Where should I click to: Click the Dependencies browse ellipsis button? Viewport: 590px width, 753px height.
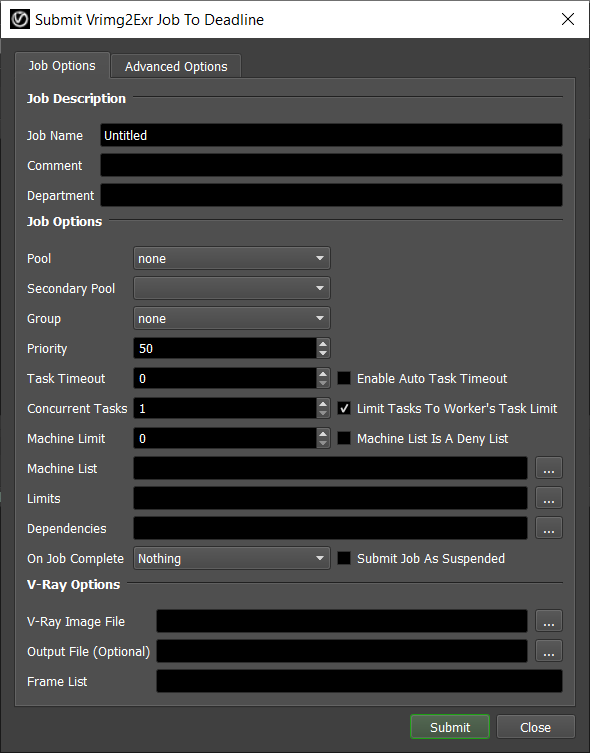[549, 528]
